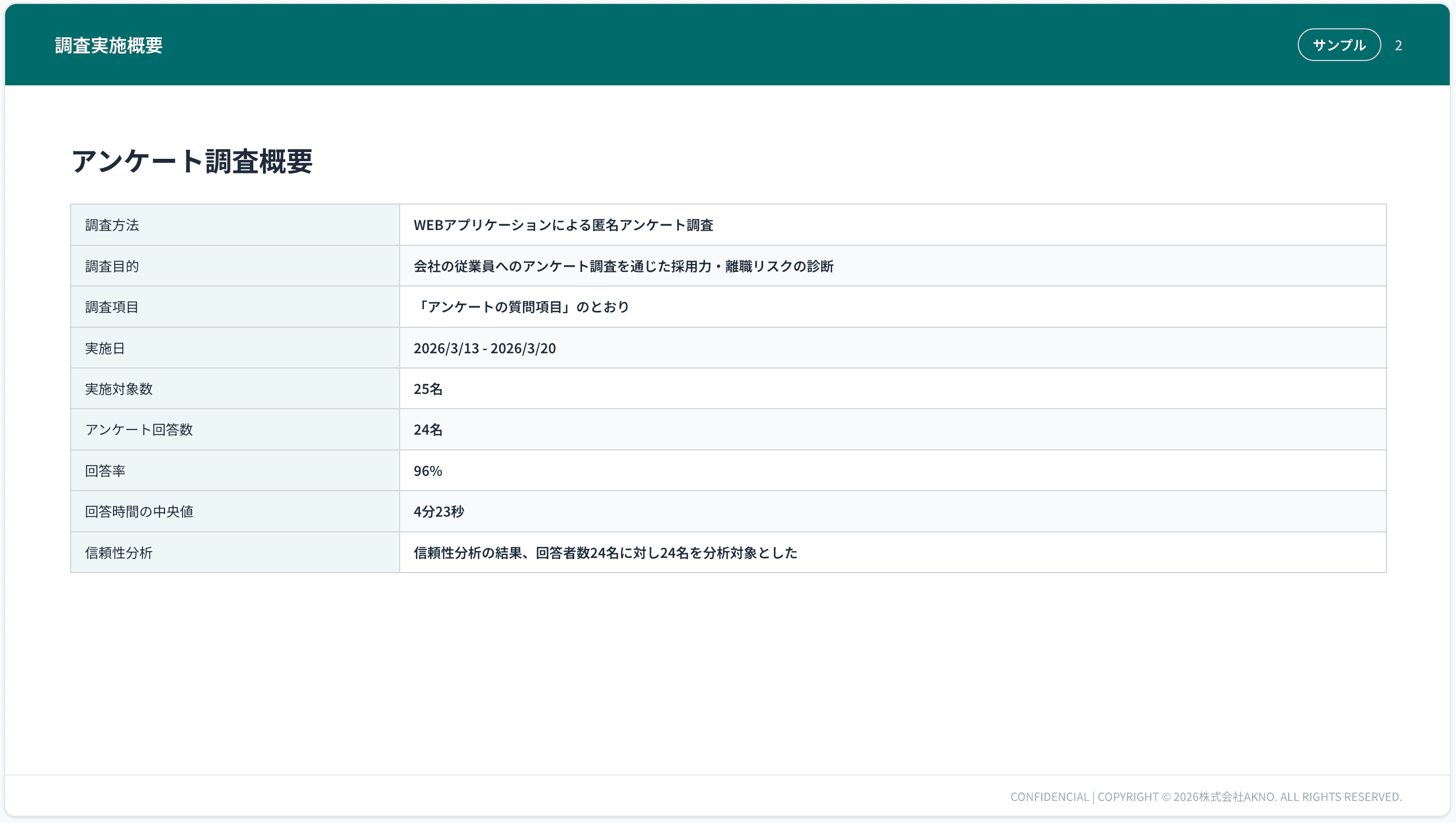Click the 採用力・離職リスクの診断 description cell
This screenshot has width=1456, height=823.
pos(625,266)
